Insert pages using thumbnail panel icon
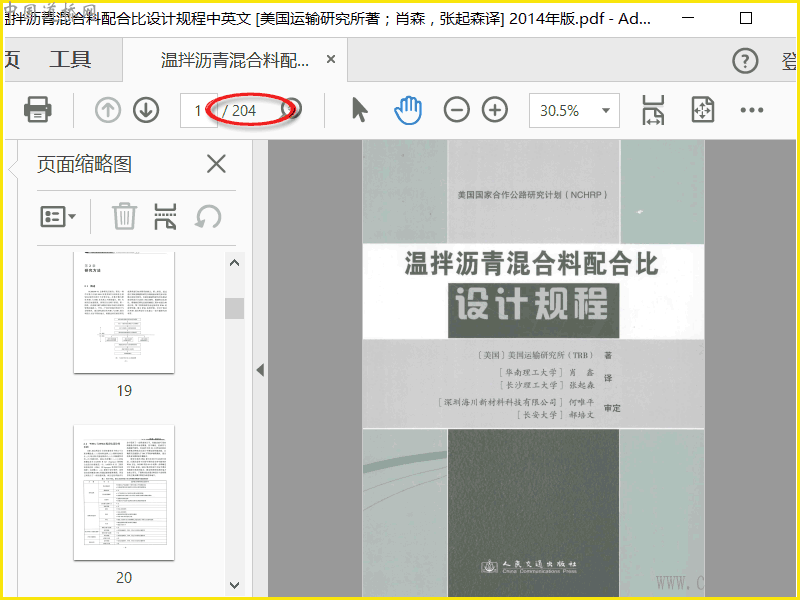 [x=165, y=216]
